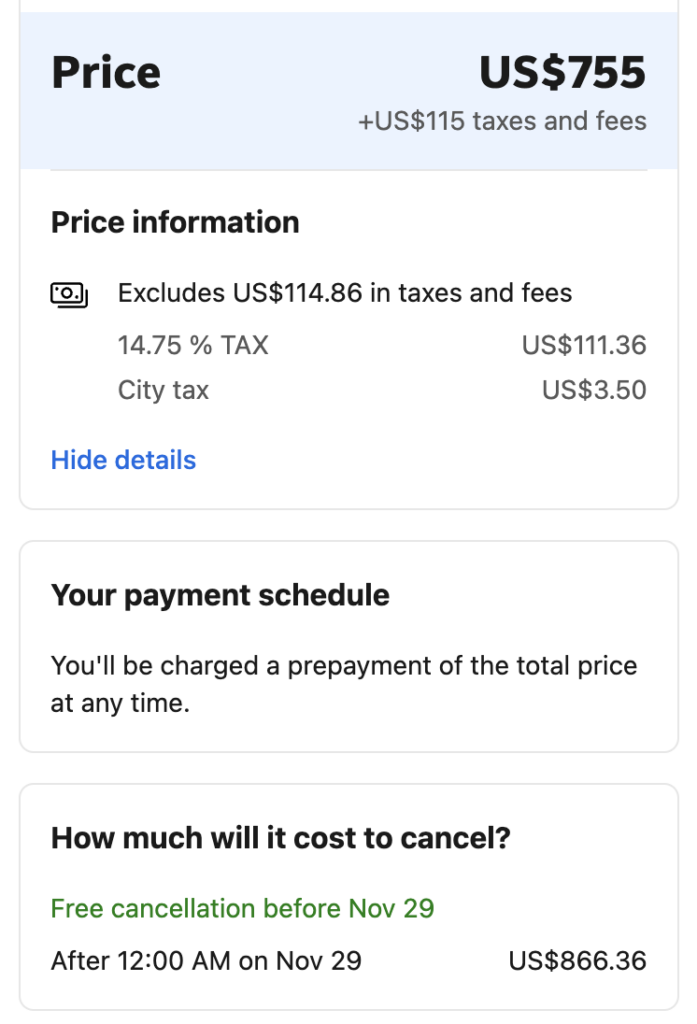This screenshot has width=697, height=1024.
Task: Click the green Free cancellation before Nov 29 text
Action: tap(242, 909)
